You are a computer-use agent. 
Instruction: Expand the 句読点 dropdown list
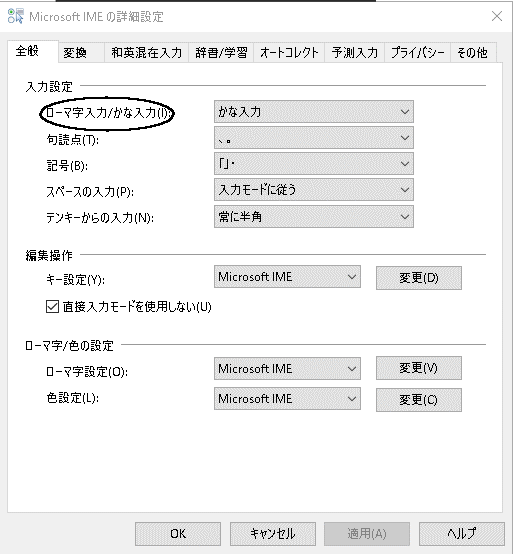pyautogui.click(x=314, y=138)
